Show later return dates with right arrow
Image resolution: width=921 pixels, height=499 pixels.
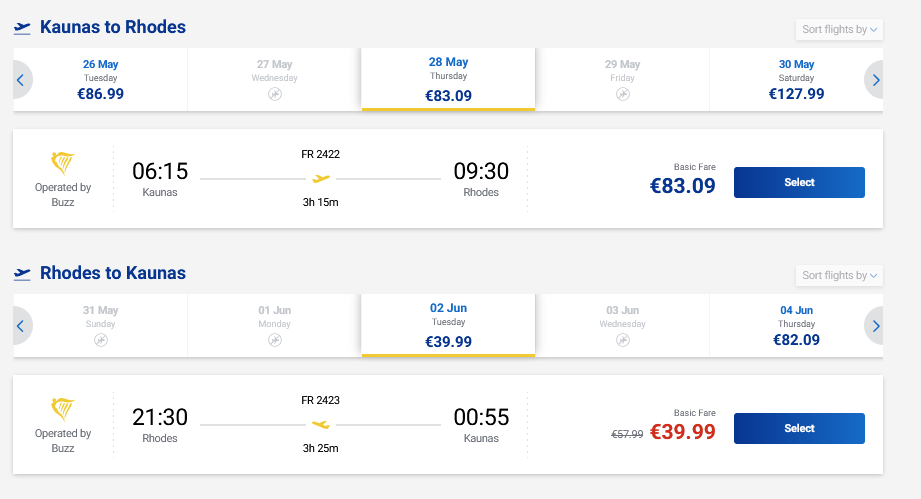tap(876, 326)
